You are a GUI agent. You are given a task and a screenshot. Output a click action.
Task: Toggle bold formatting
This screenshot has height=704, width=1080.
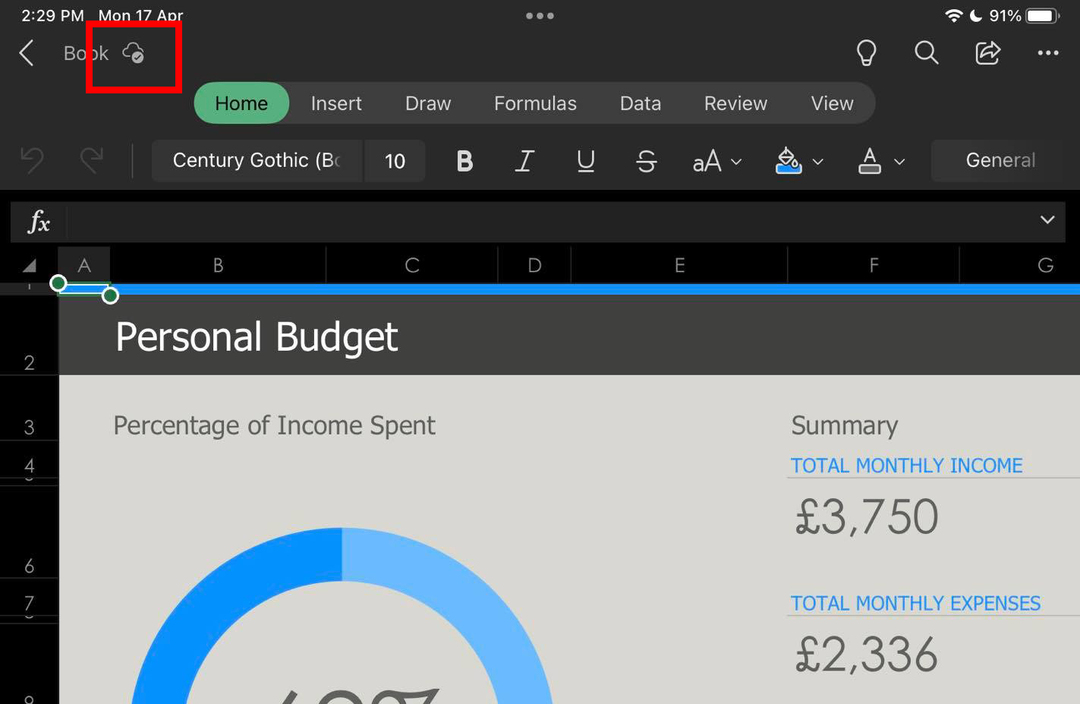point(464,161)
